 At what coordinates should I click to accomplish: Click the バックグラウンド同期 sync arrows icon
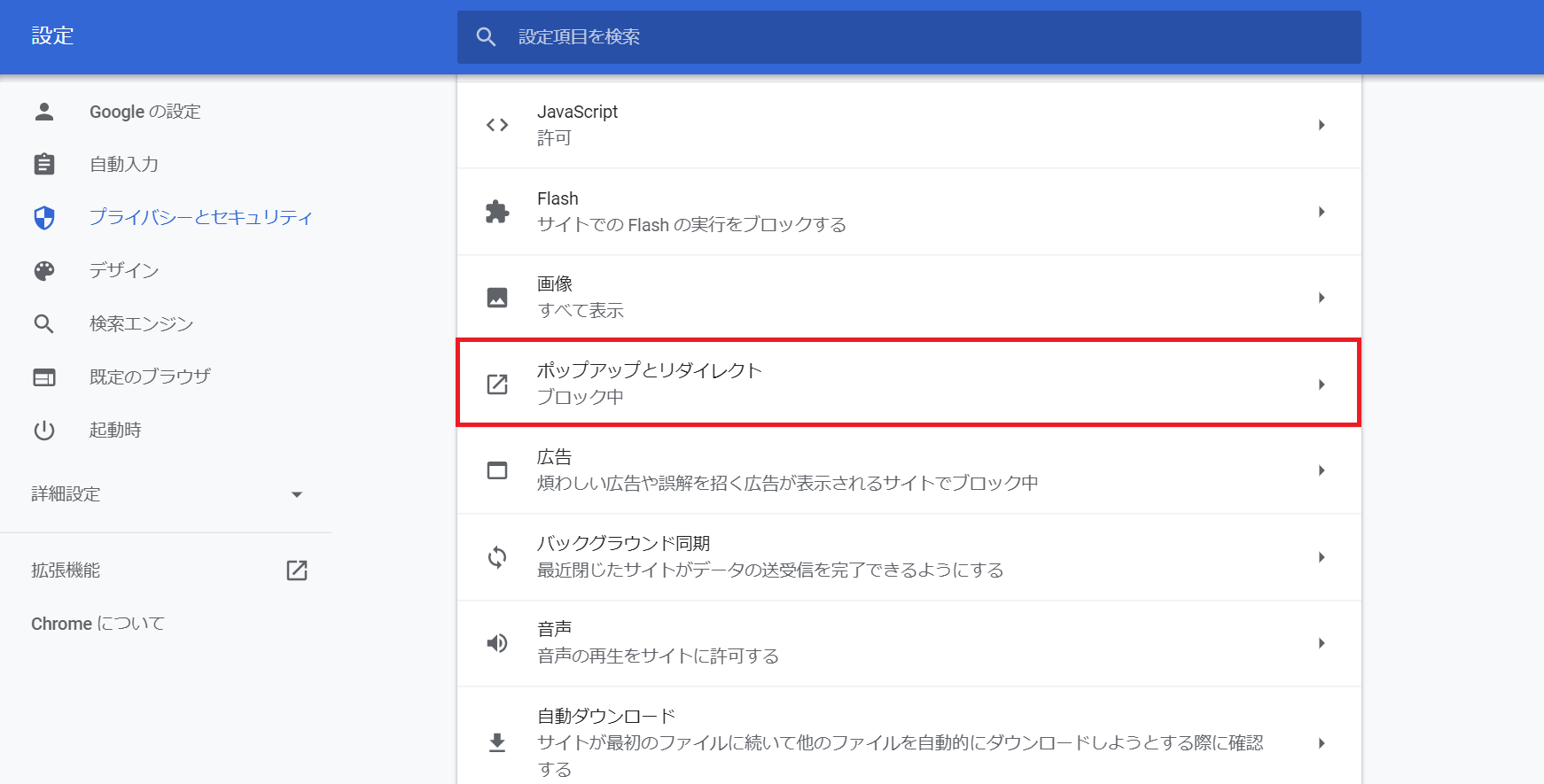[497, 557]
